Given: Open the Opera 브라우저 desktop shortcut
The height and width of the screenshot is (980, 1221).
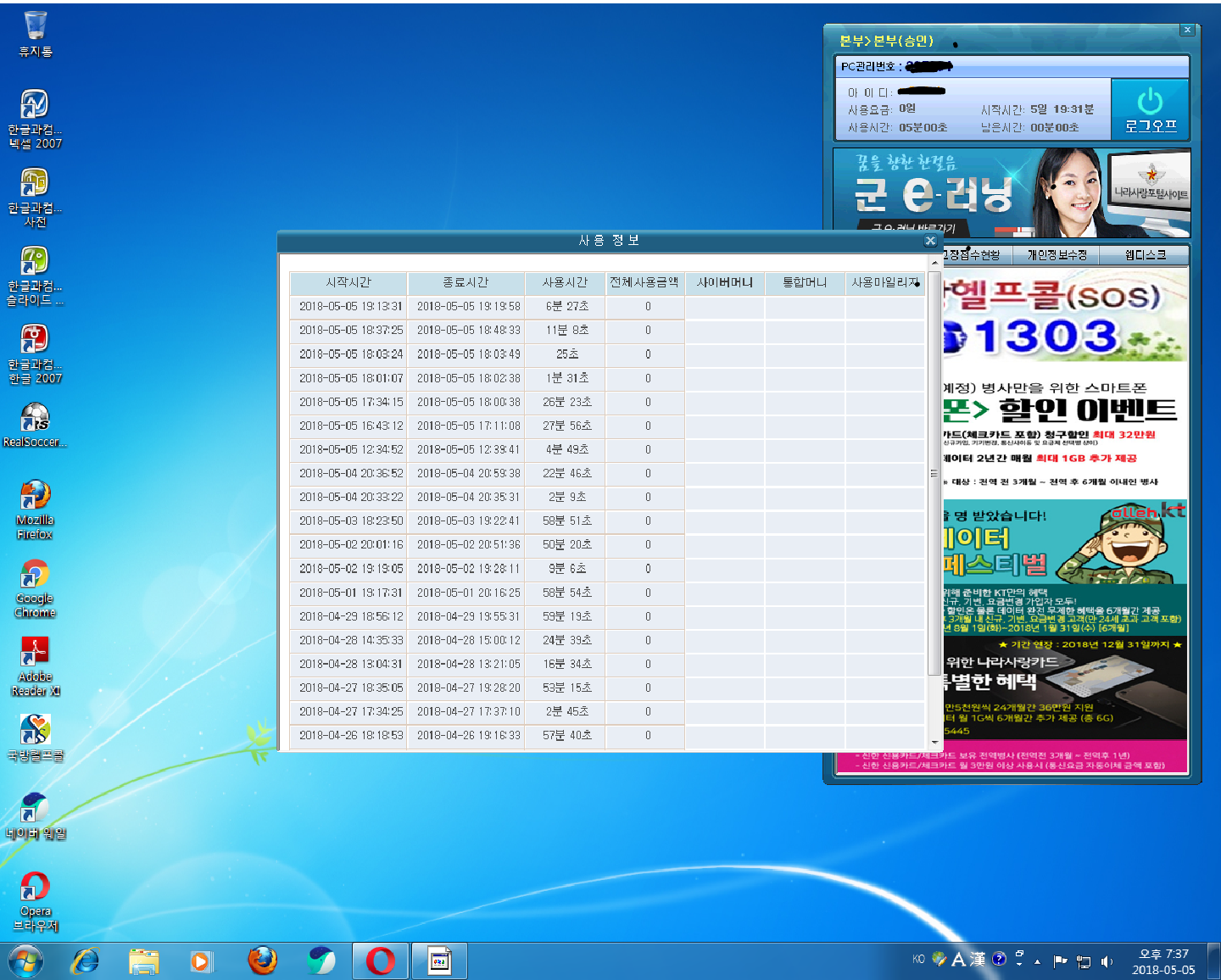Looking at the screenshot, I should coord(35,901).
